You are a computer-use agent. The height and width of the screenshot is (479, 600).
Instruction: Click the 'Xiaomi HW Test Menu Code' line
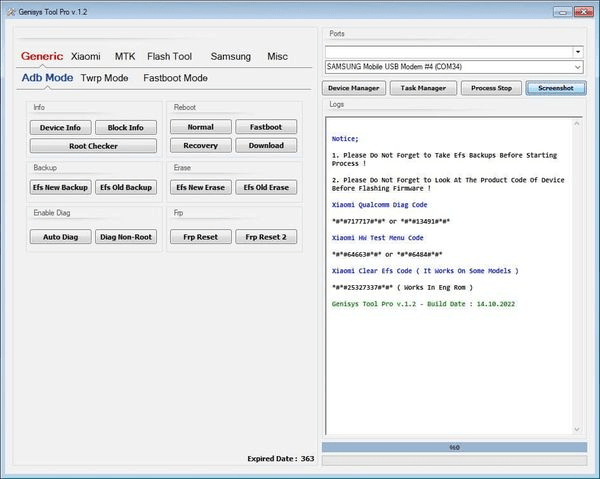(x=377, y=238)
